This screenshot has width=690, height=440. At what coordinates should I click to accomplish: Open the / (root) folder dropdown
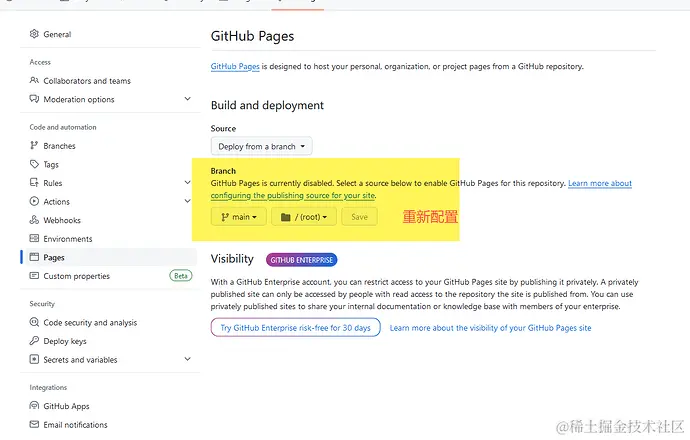304,217
